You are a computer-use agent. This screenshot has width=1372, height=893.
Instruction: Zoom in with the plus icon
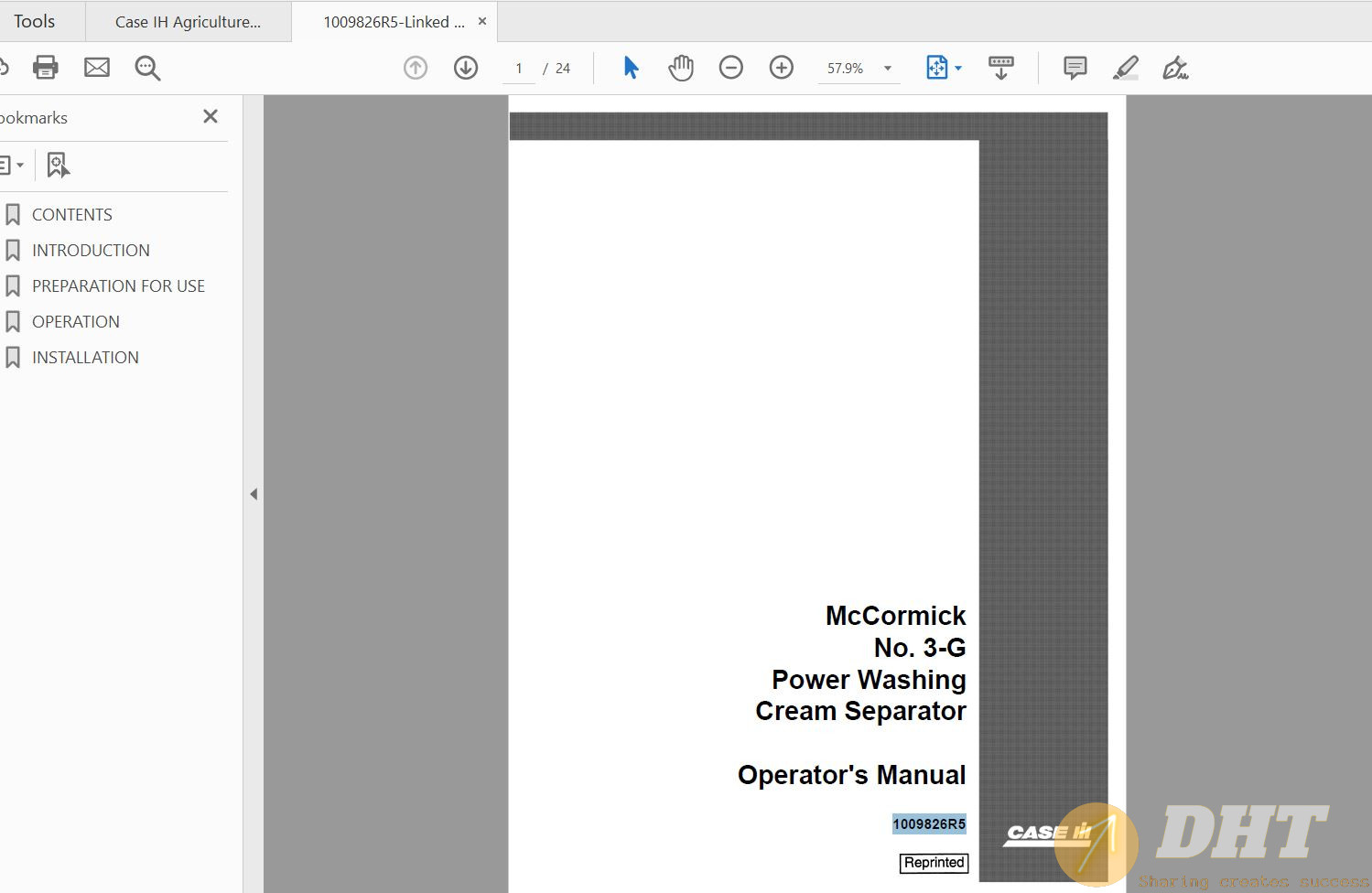point(782,68)
